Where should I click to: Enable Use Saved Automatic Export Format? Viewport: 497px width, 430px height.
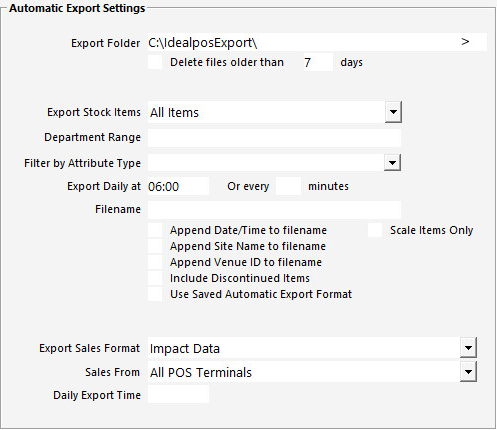(155, 294)
